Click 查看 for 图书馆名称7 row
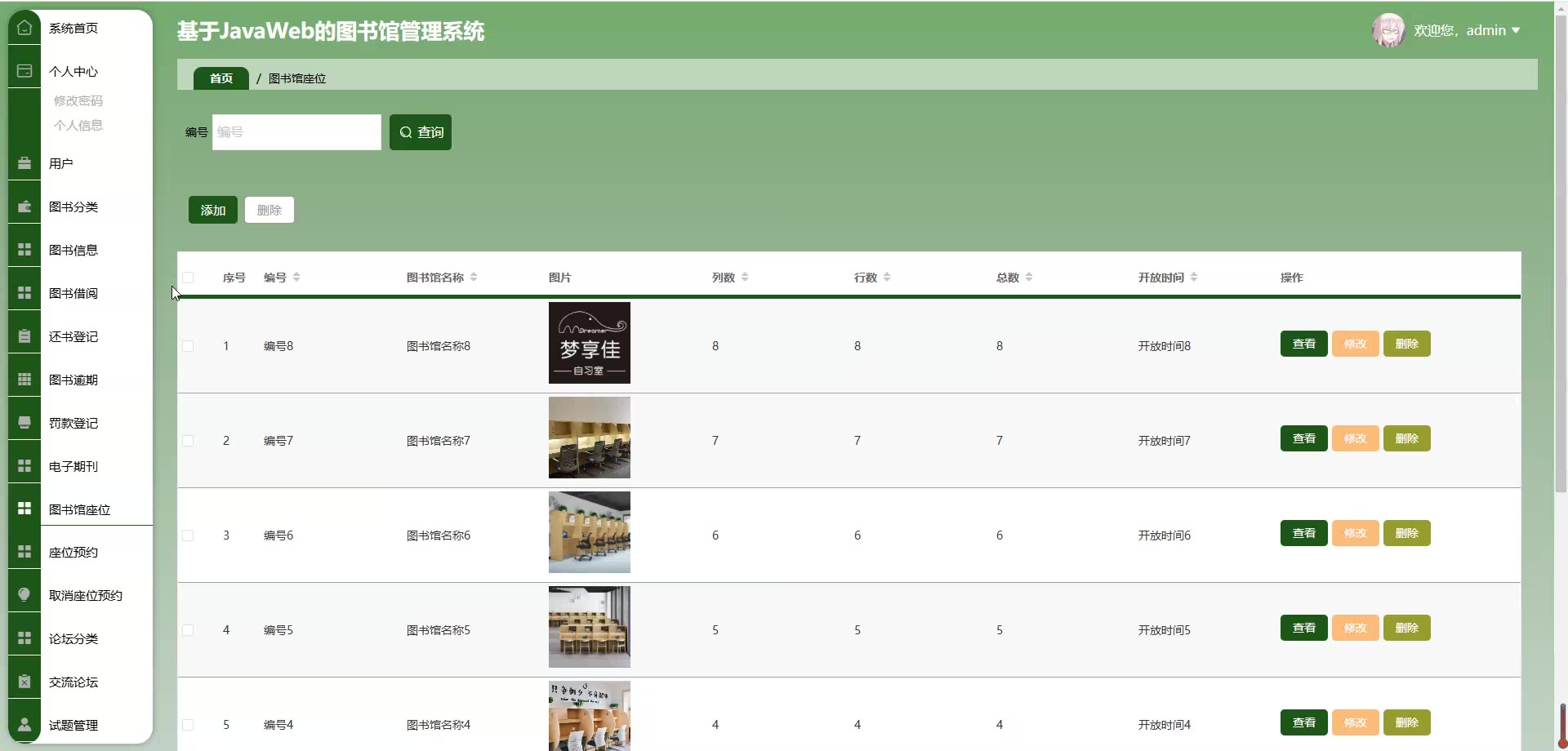This screenshot has height=751, width=1568. 1303,438
